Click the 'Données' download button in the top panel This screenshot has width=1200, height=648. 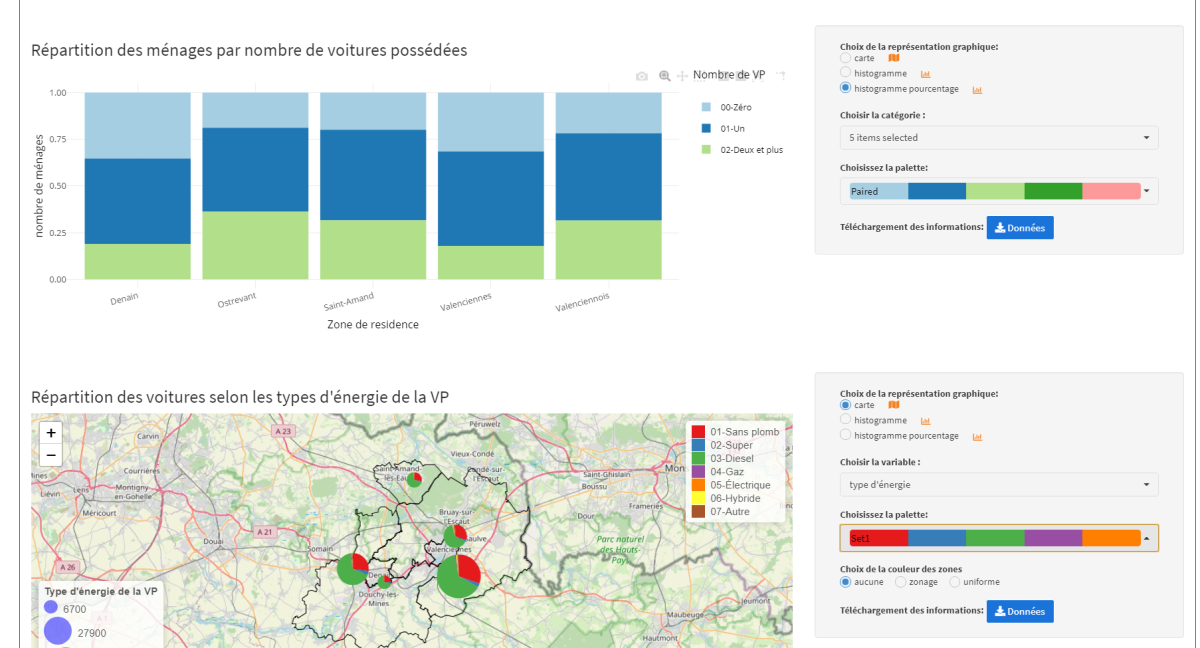(1019, 228)
